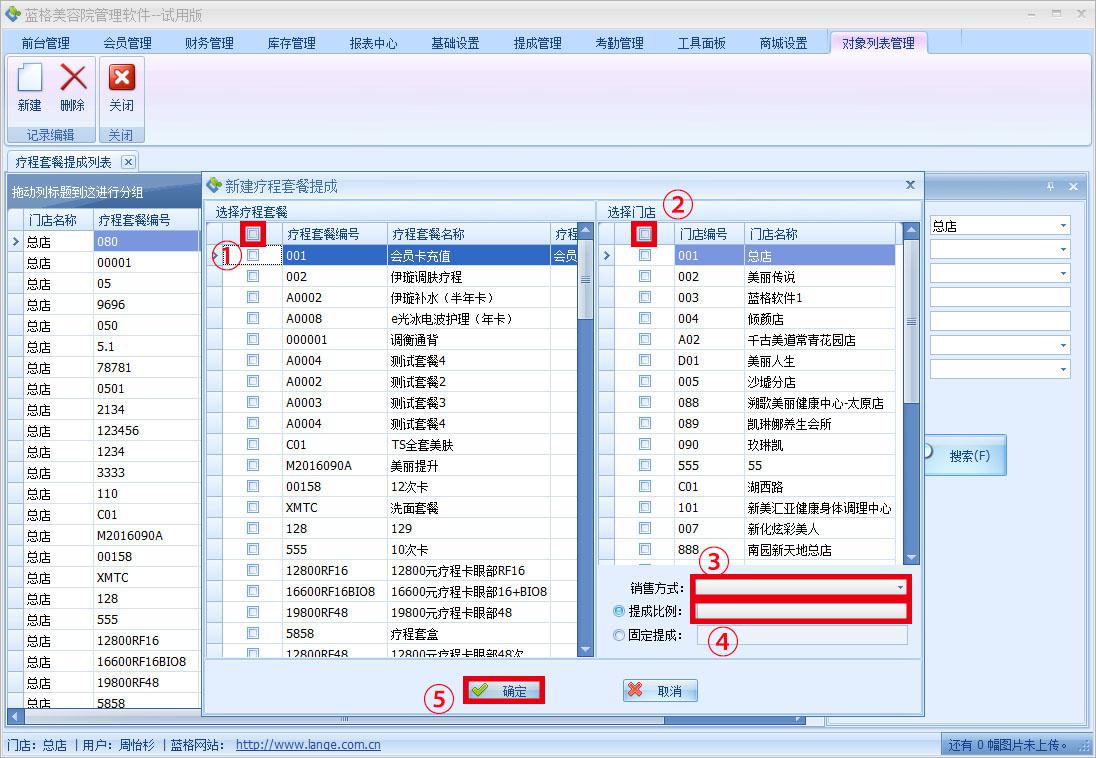Click scroll-up arrow of package list scrollbar
The height and width of the screenshot is (758, 1096).
coord(586,230)
